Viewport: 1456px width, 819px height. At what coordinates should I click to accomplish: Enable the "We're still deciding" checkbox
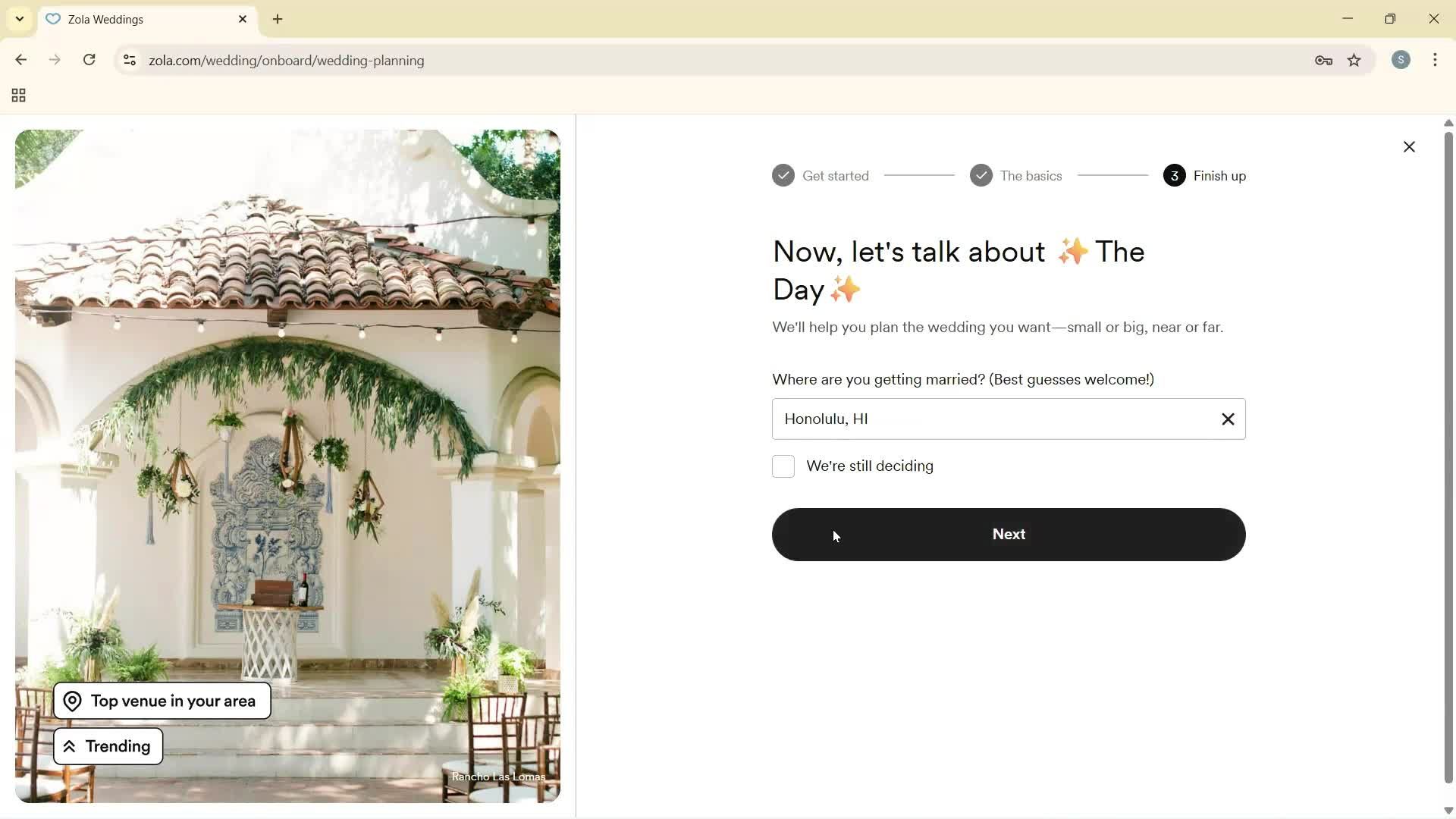pos(783,466)
